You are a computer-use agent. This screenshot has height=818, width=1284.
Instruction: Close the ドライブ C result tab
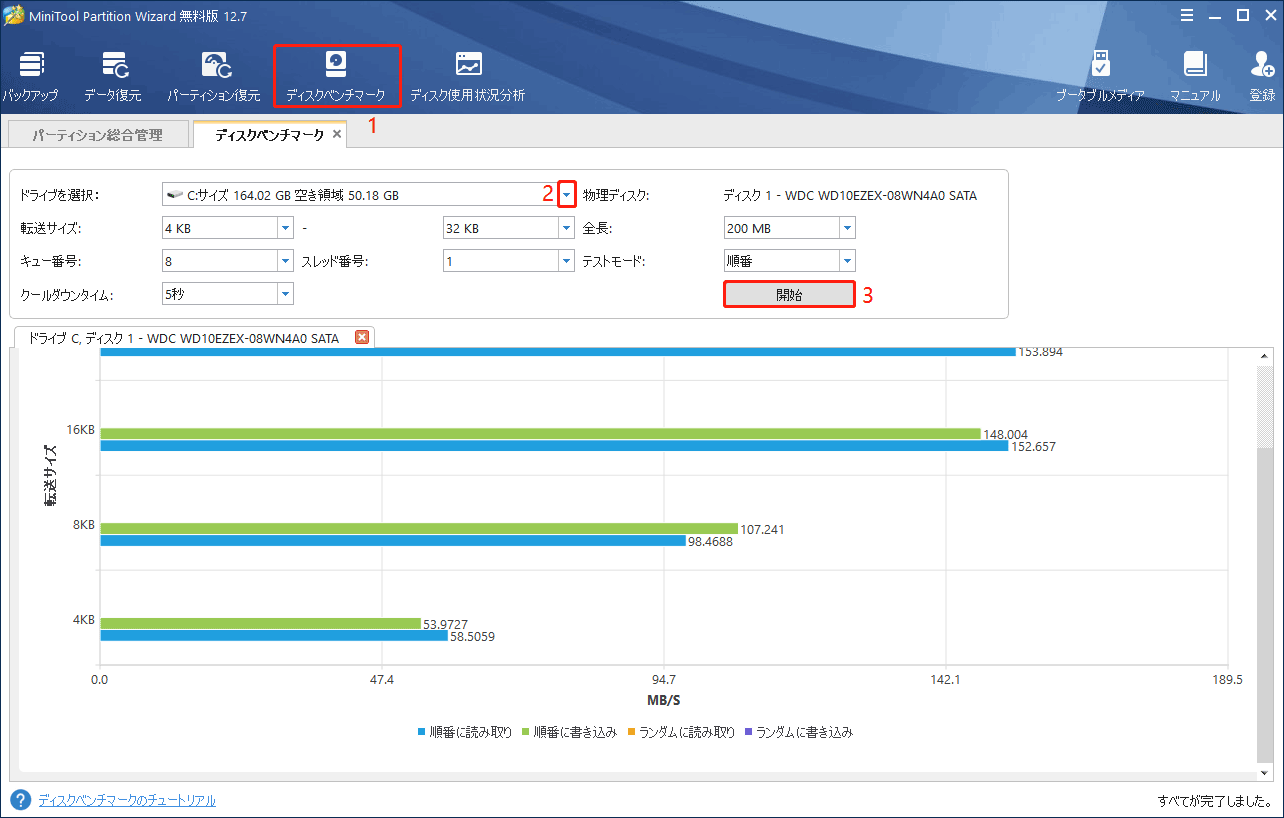362,337
